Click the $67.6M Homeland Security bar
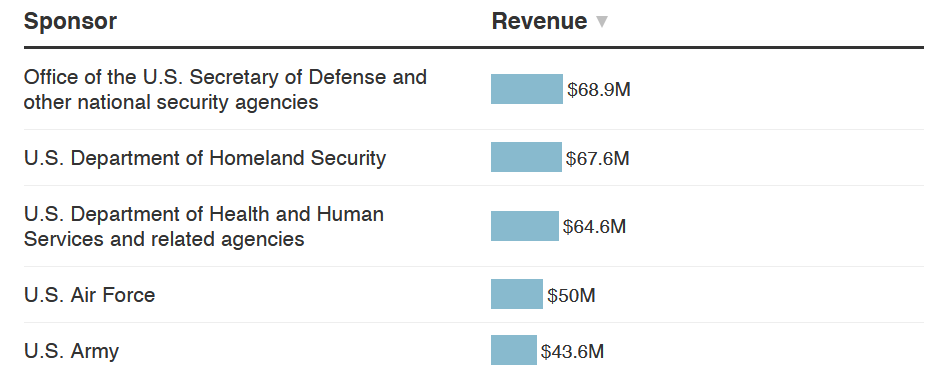The image size is (943, 374). [526, 157]
